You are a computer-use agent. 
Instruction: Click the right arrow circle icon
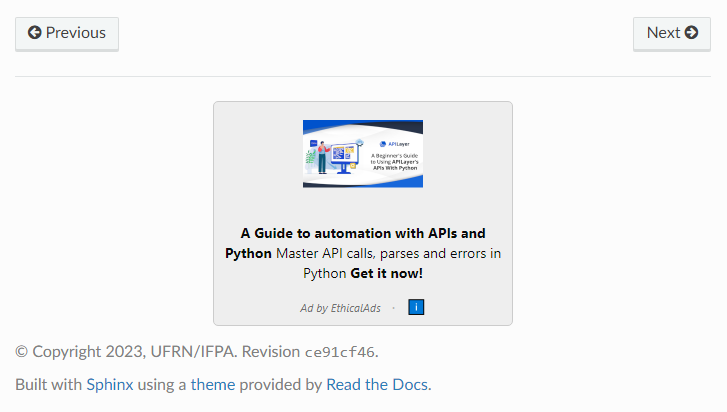click(x=691, y=32)
